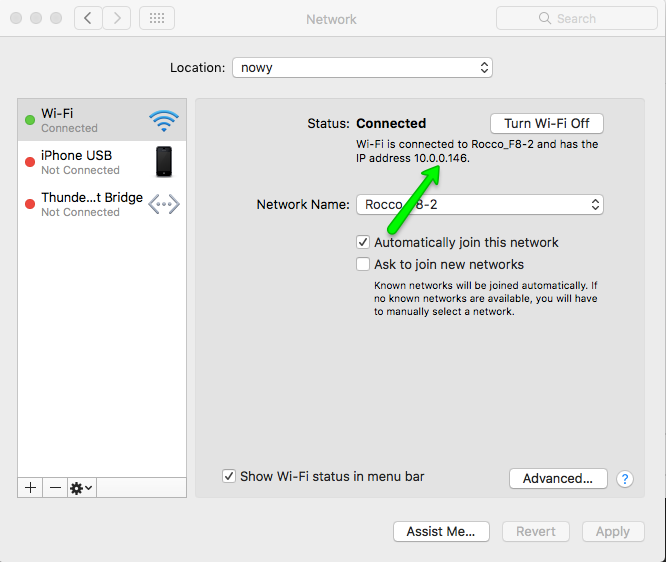Open help with the question mark button
This screenshot has height=562, width=666.
click(x=625, y=479)
